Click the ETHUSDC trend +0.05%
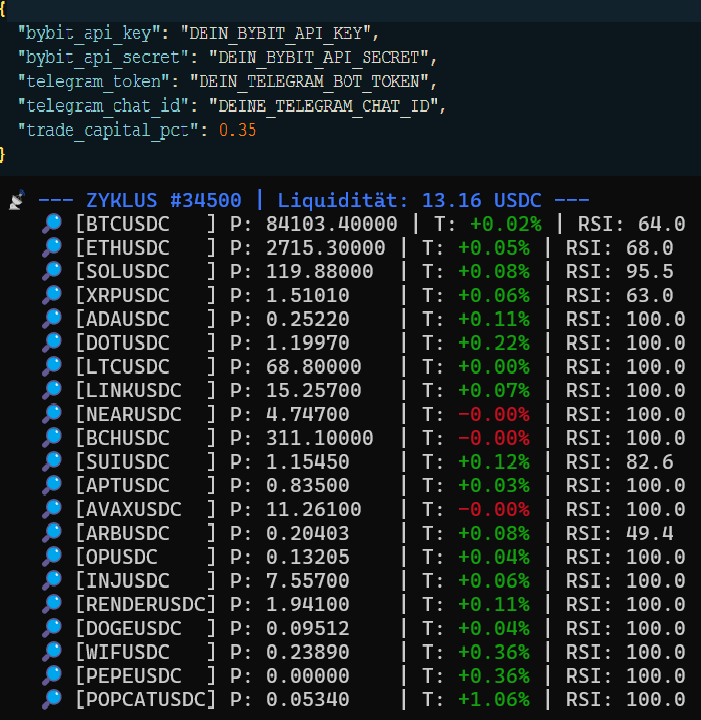The height and width of the screenshot is (720, 701). tap(494, 248)
